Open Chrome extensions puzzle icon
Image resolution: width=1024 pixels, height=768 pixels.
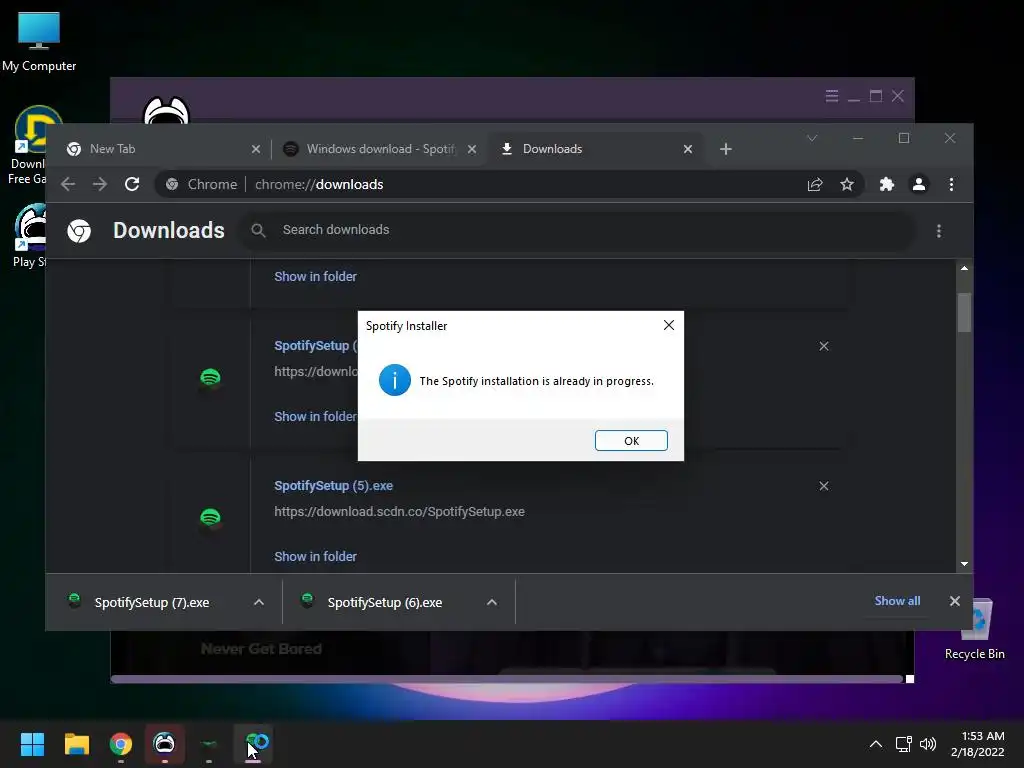[886, 185]
